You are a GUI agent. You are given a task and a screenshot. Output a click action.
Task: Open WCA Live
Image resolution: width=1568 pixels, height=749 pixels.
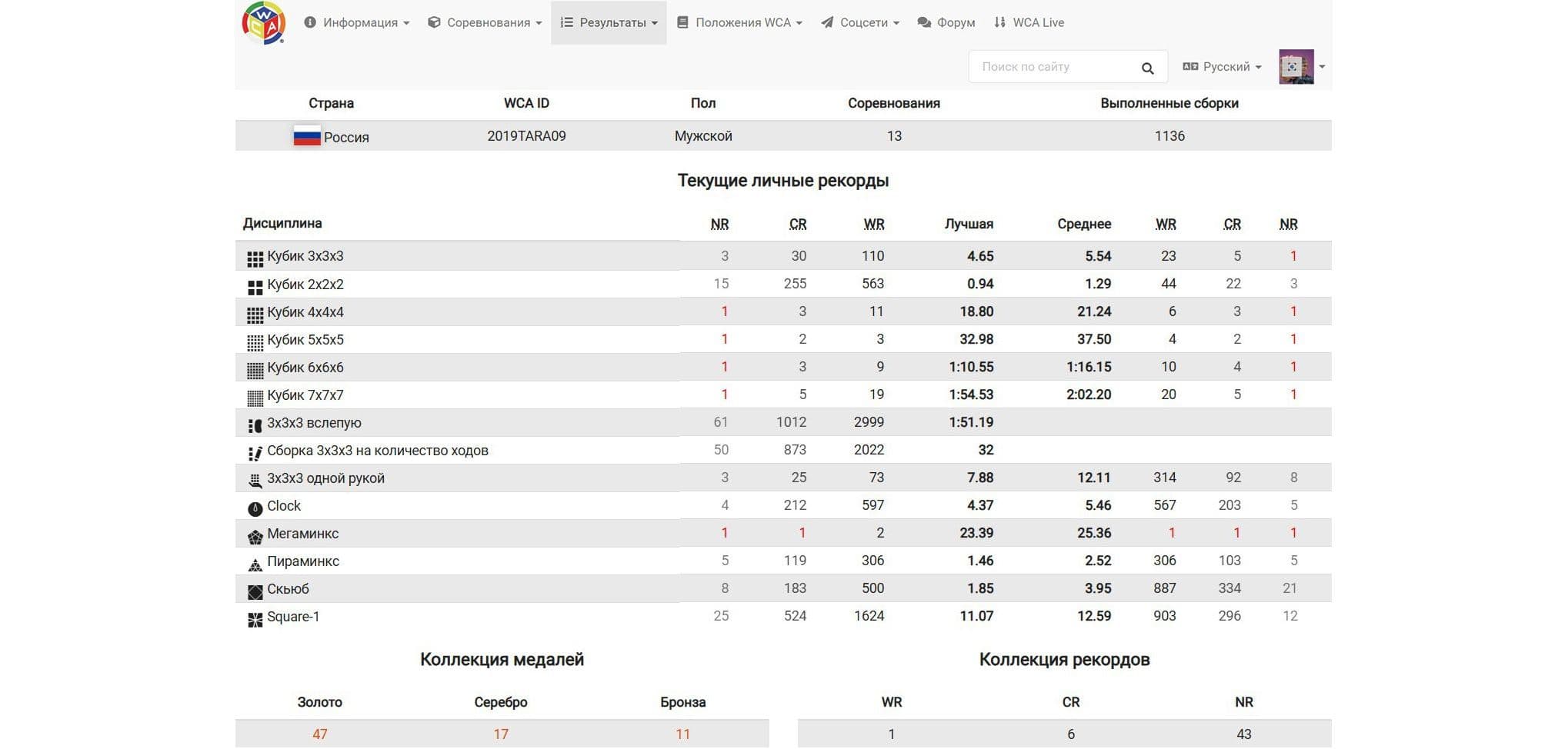click(1029, 22)
